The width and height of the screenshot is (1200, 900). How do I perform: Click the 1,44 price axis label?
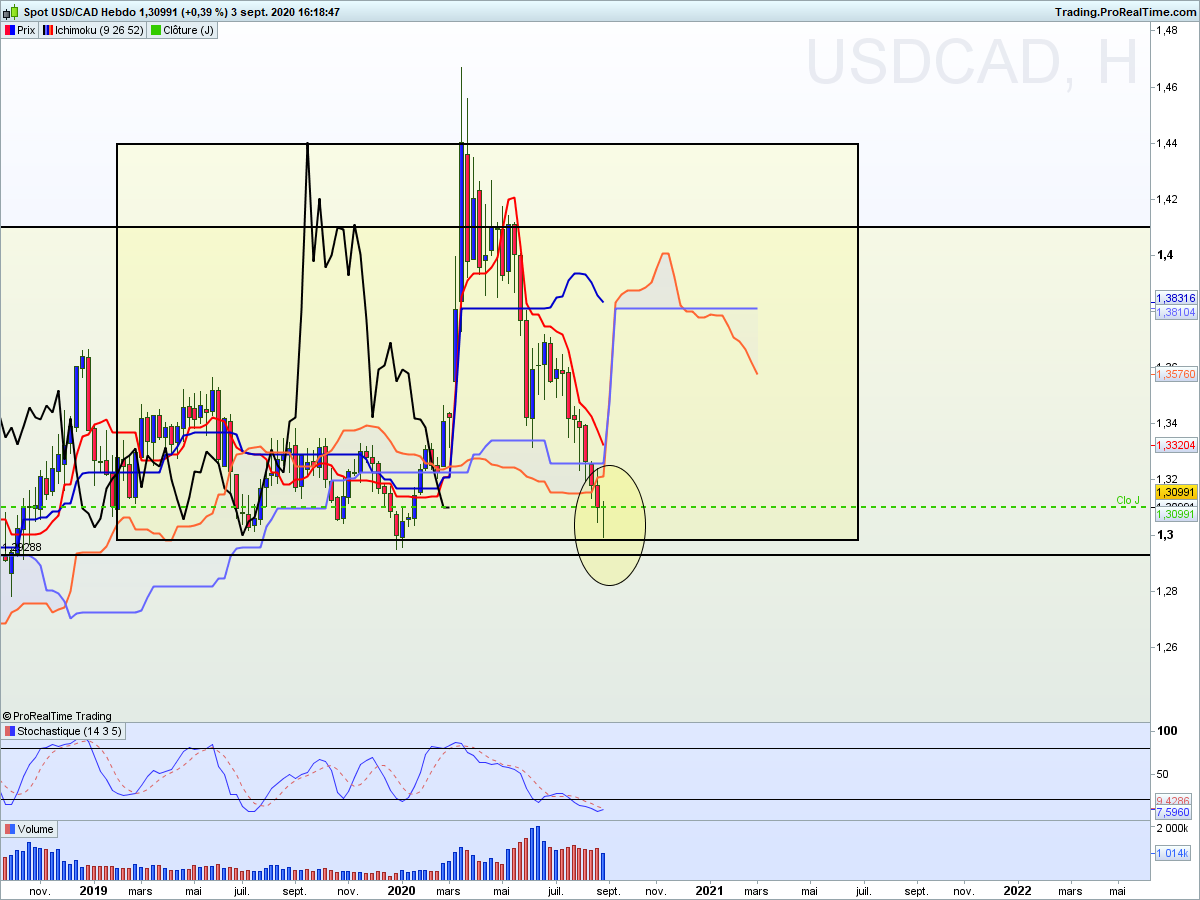[1166, 143]
